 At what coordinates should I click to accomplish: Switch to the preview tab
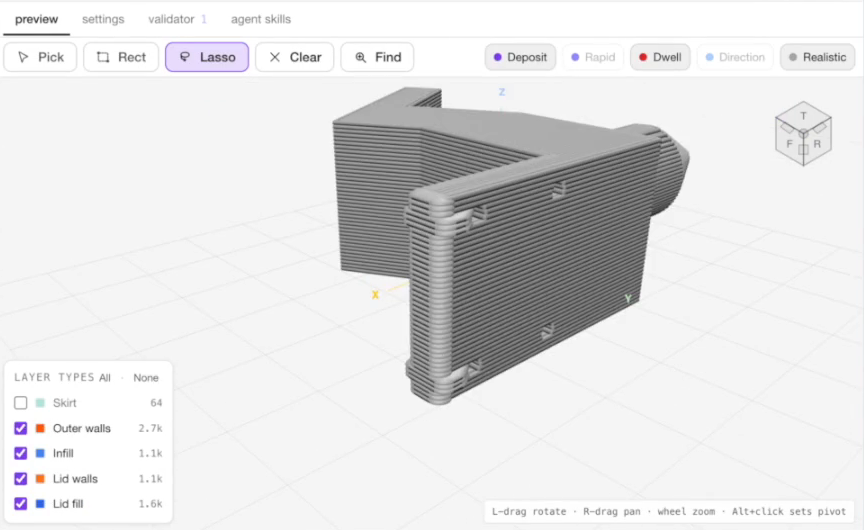[36, 19]
